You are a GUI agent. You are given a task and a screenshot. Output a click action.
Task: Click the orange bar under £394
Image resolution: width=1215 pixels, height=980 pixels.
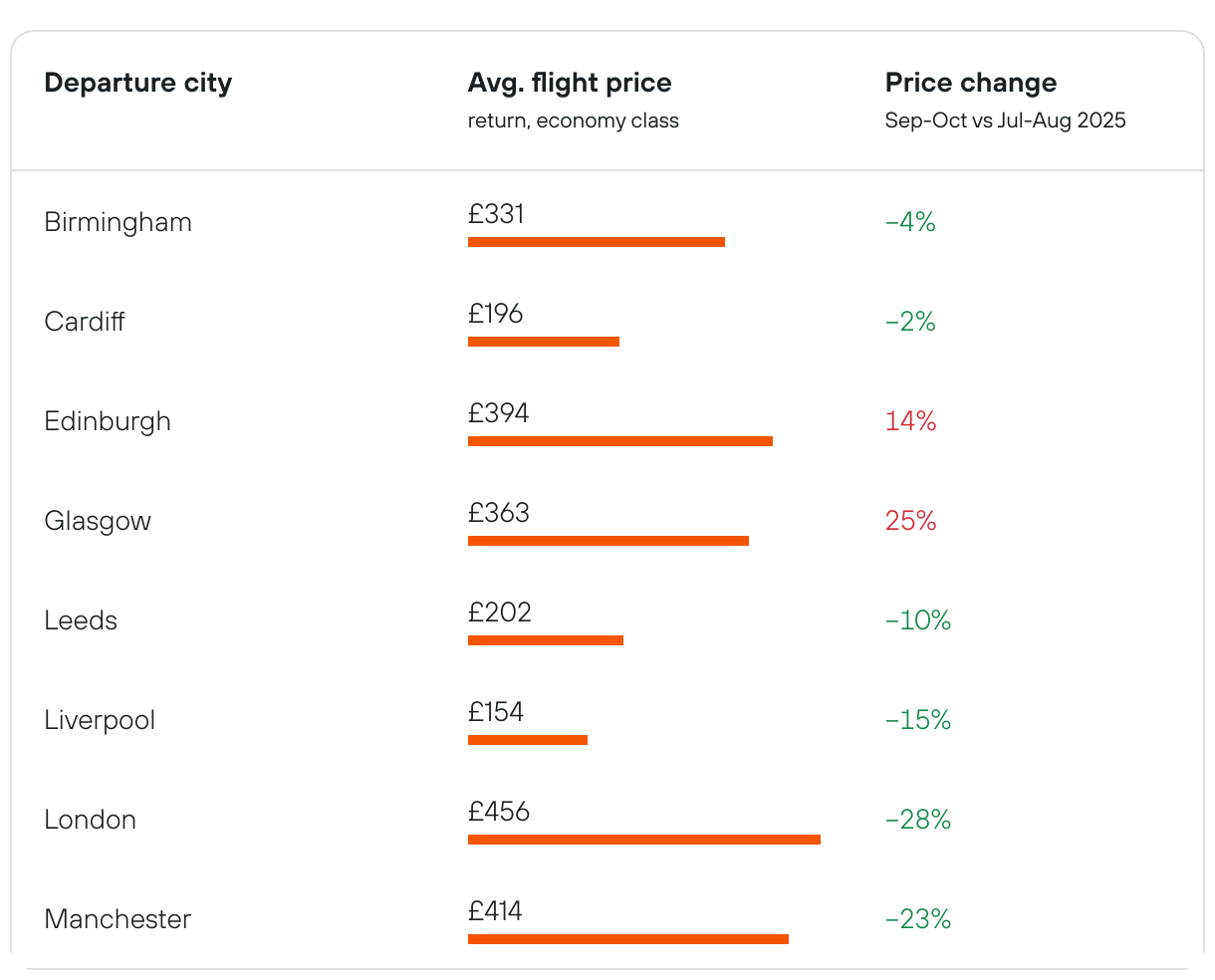tap(620, 441)
